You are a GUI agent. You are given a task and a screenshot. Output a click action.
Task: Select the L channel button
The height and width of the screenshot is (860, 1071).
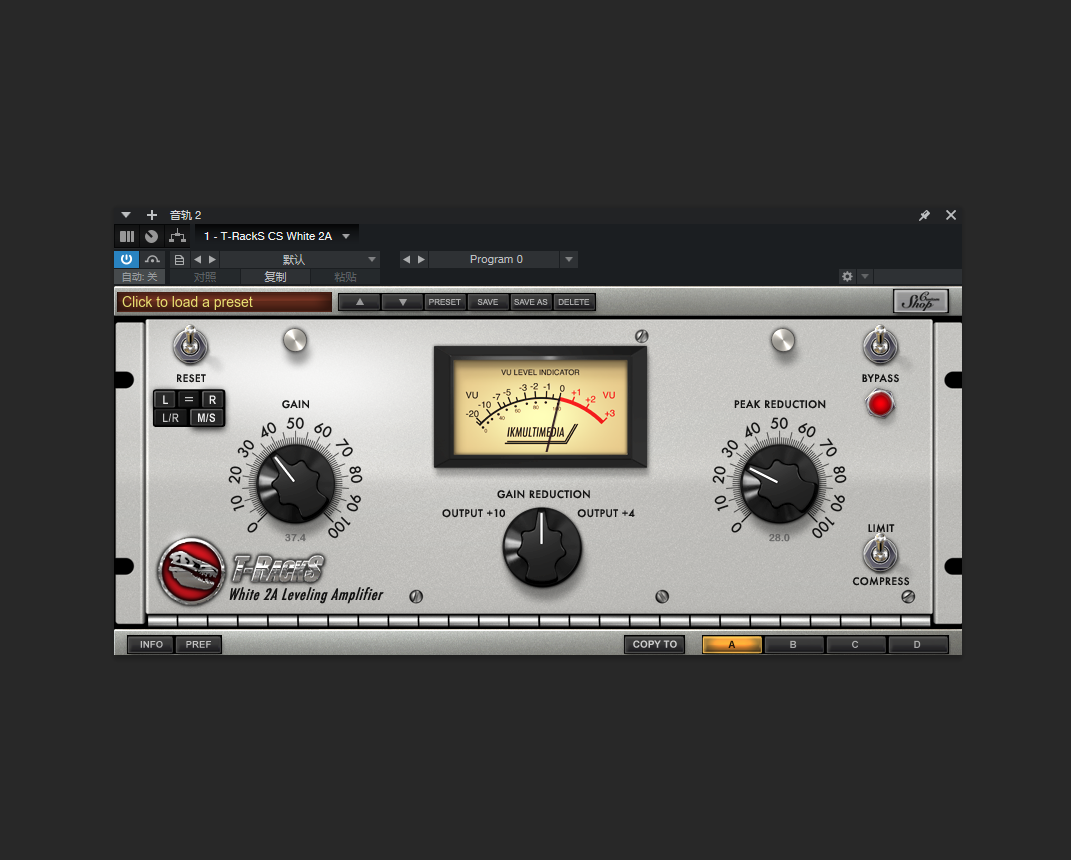(165, 400)
